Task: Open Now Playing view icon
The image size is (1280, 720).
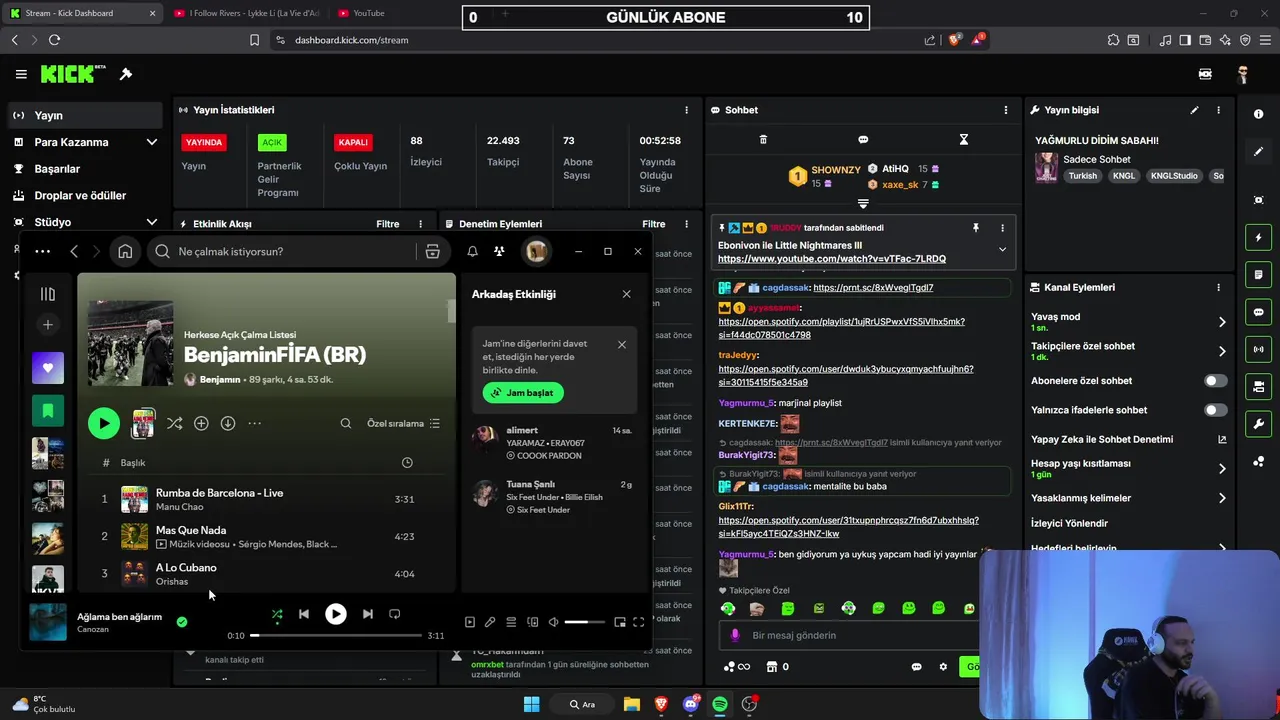Action: (x=470, y=622)
